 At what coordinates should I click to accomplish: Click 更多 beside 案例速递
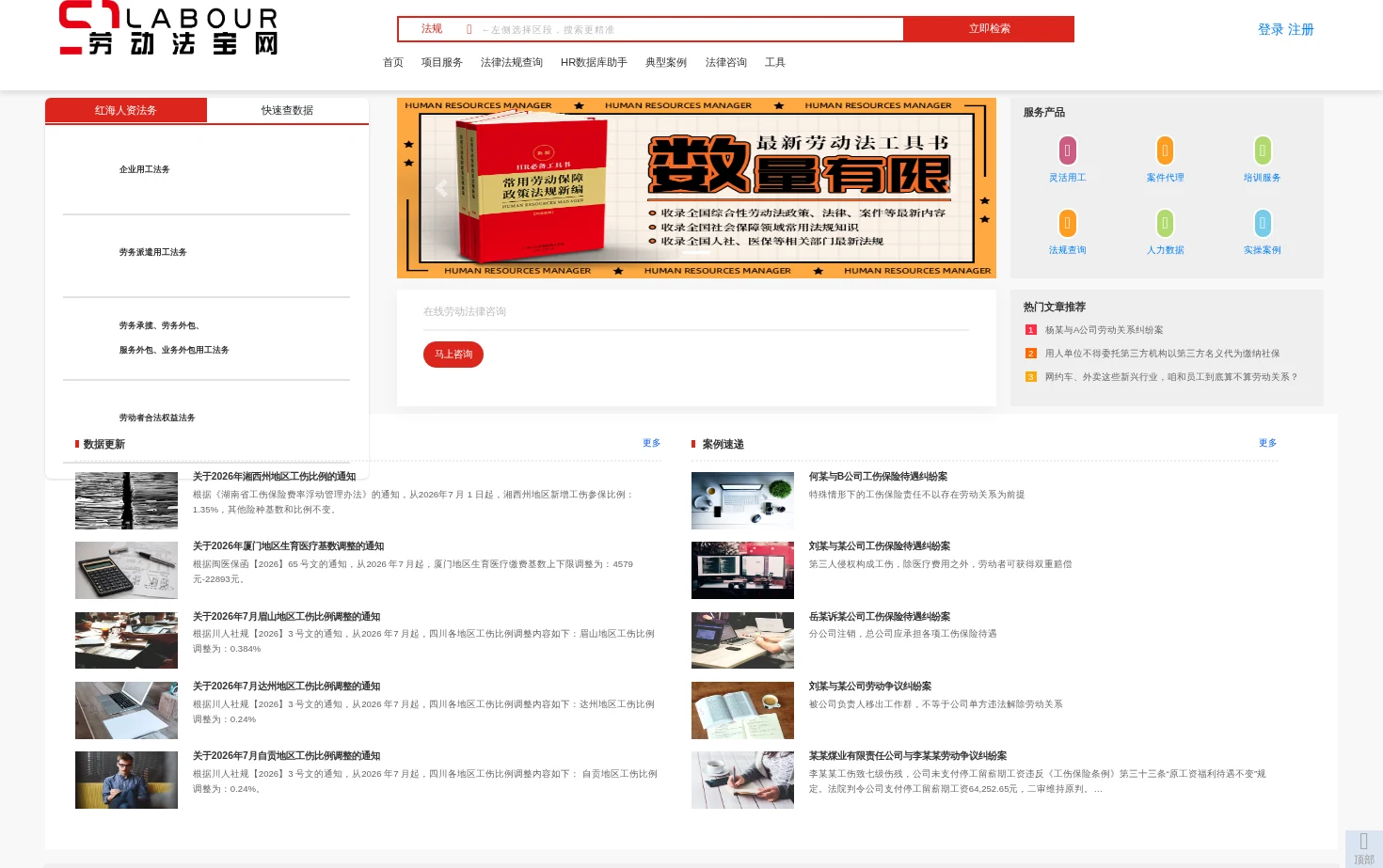tap(1268, 443)
